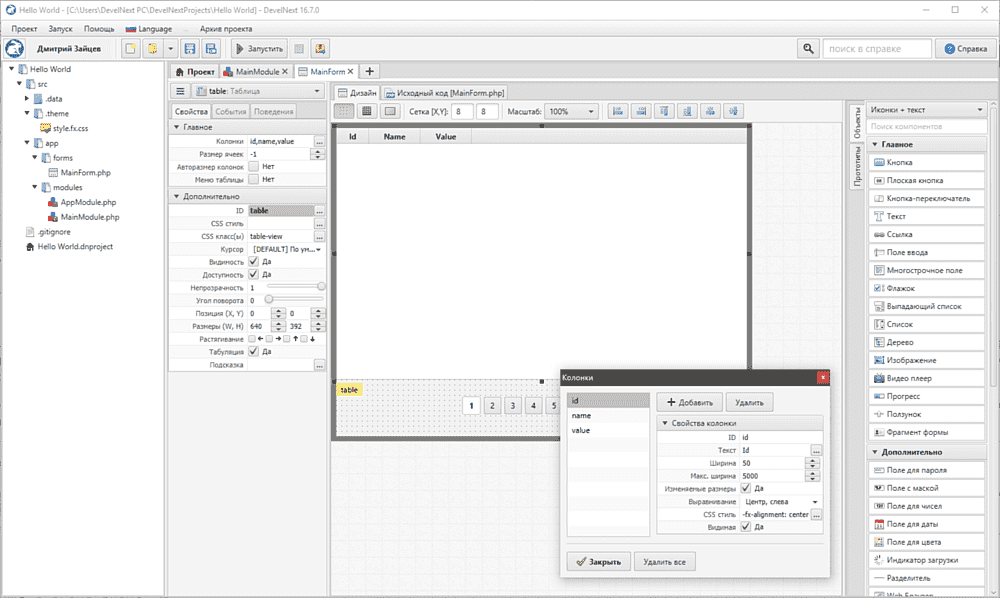Click the save floppy disk toolbar icon

[x=189, y=48]
